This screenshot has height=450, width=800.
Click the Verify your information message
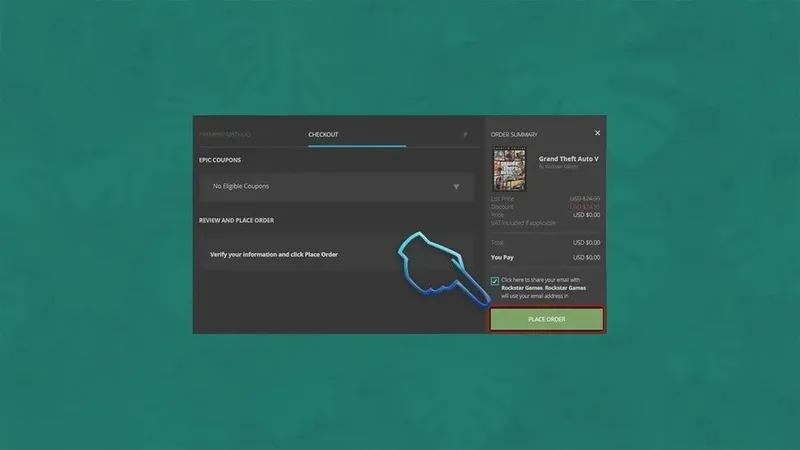click(x=273, y=255)
